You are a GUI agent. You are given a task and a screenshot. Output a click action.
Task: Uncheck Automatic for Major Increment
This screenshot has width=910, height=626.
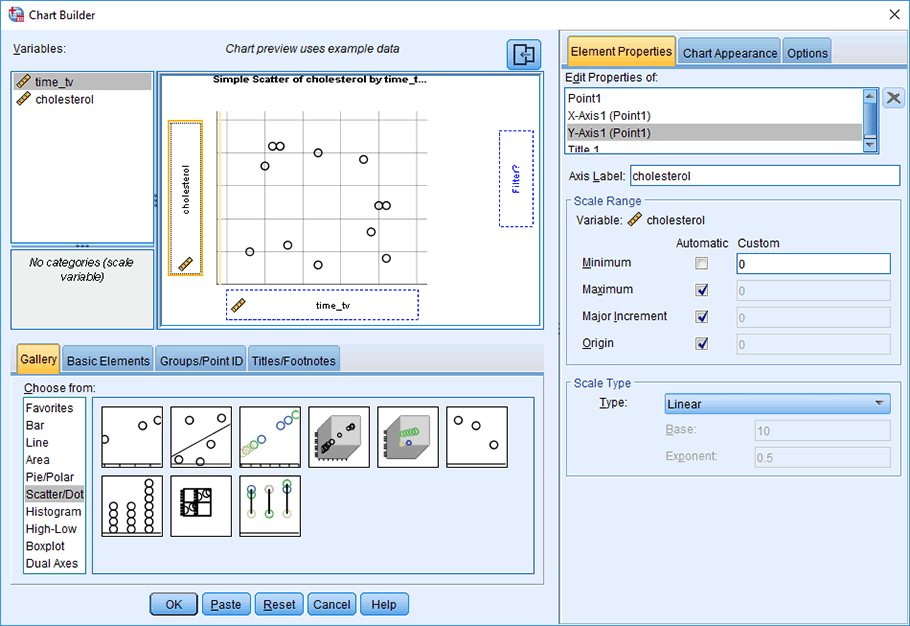[x=701, y=317]
